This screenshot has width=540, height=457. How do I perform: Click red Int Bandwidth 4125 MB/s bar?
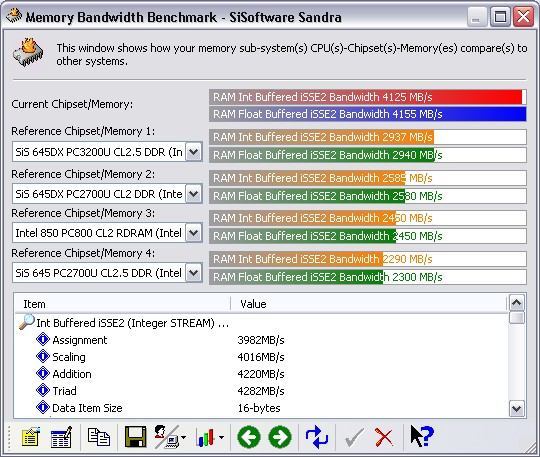[x=367, y=97]
